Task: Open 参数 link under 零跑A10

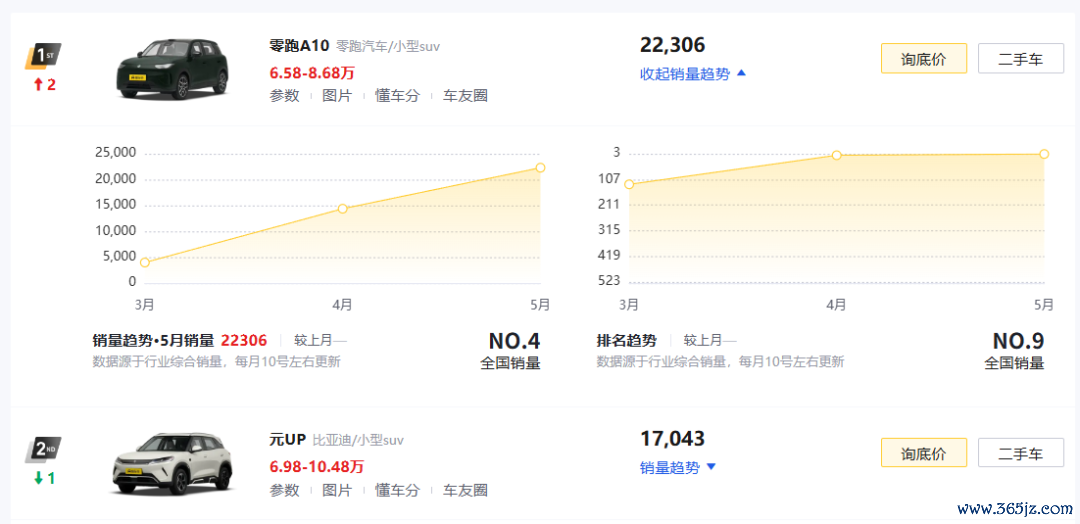Action: point(284,96)
